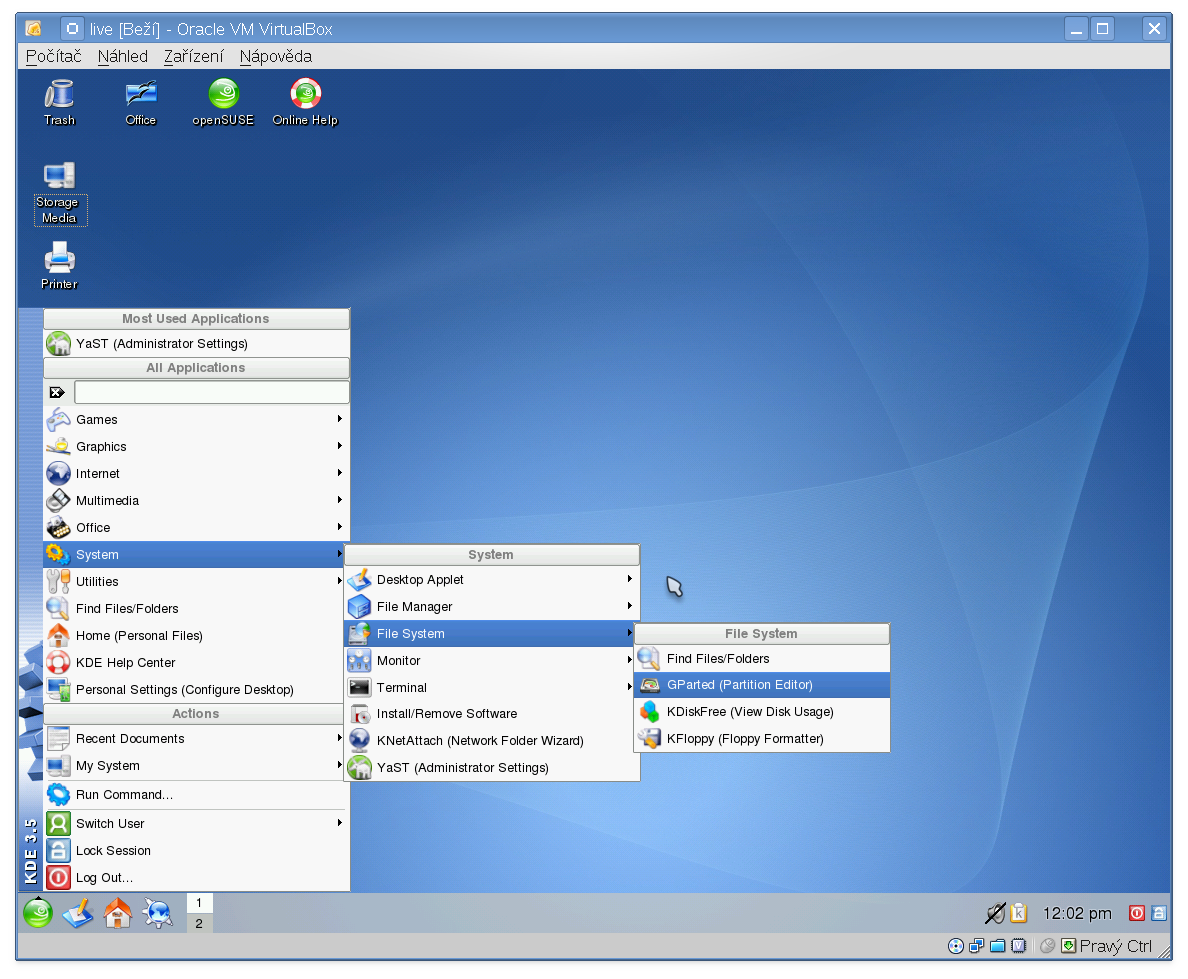Click the Online Help lifebuoy icon
This screenshot has height=979, width=1188.
305,96
